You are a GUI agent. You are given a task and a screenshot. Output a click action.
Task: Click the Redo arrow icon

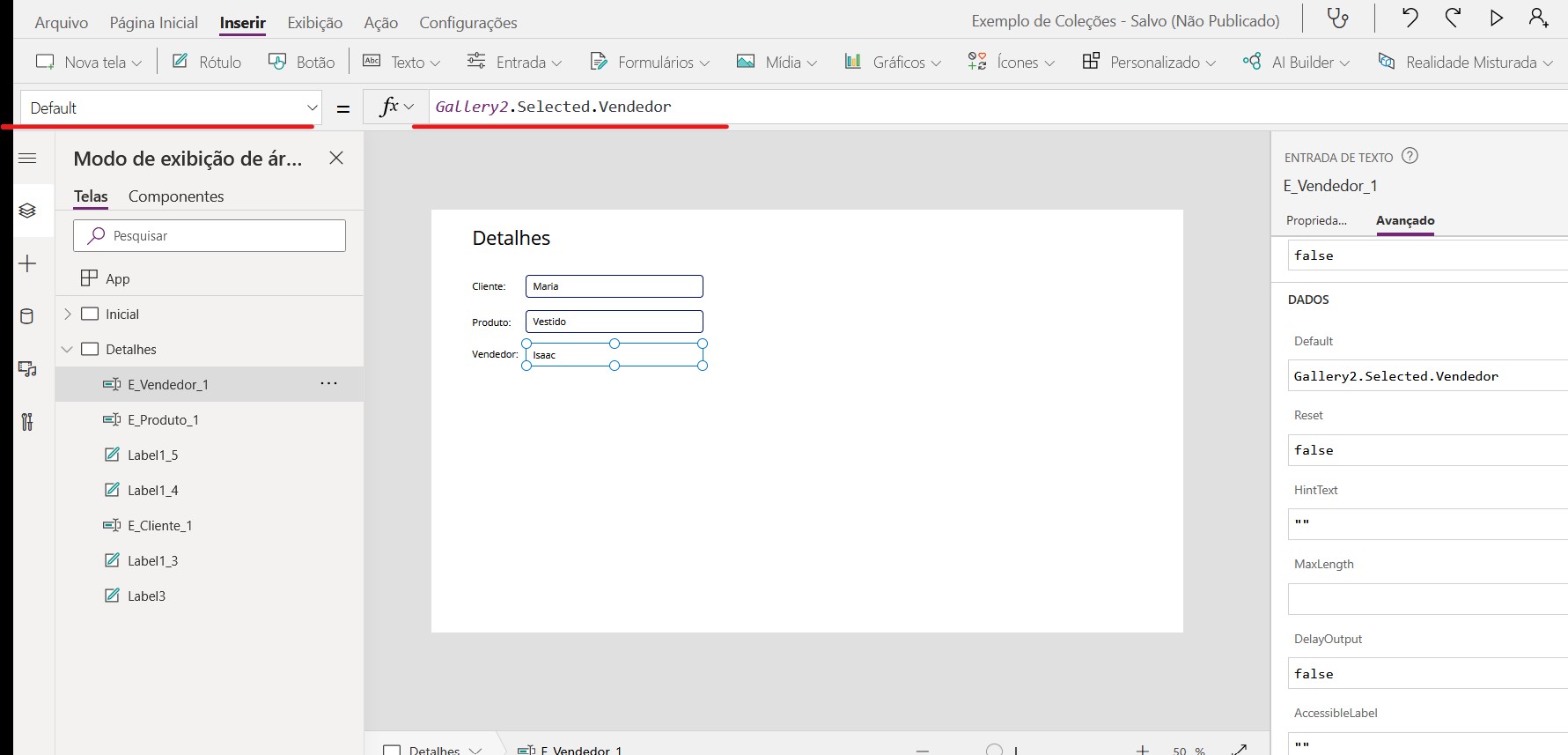click(x=1453, y=18)
